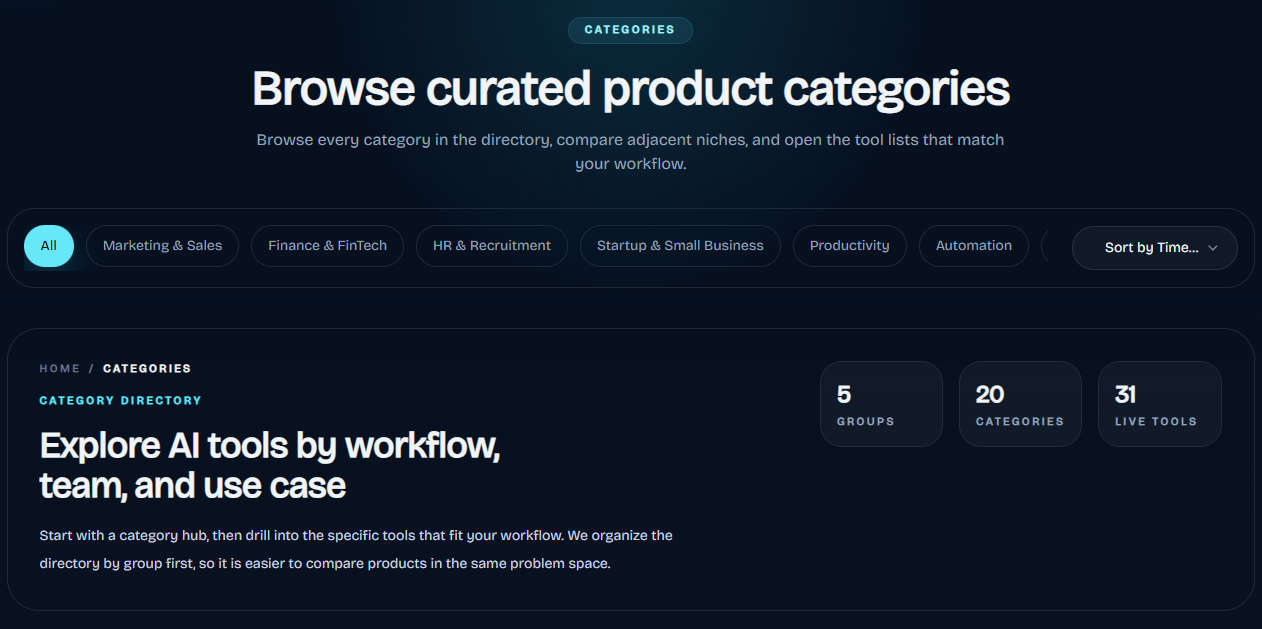Open the 20 Categories stat card

[1020, 404]
